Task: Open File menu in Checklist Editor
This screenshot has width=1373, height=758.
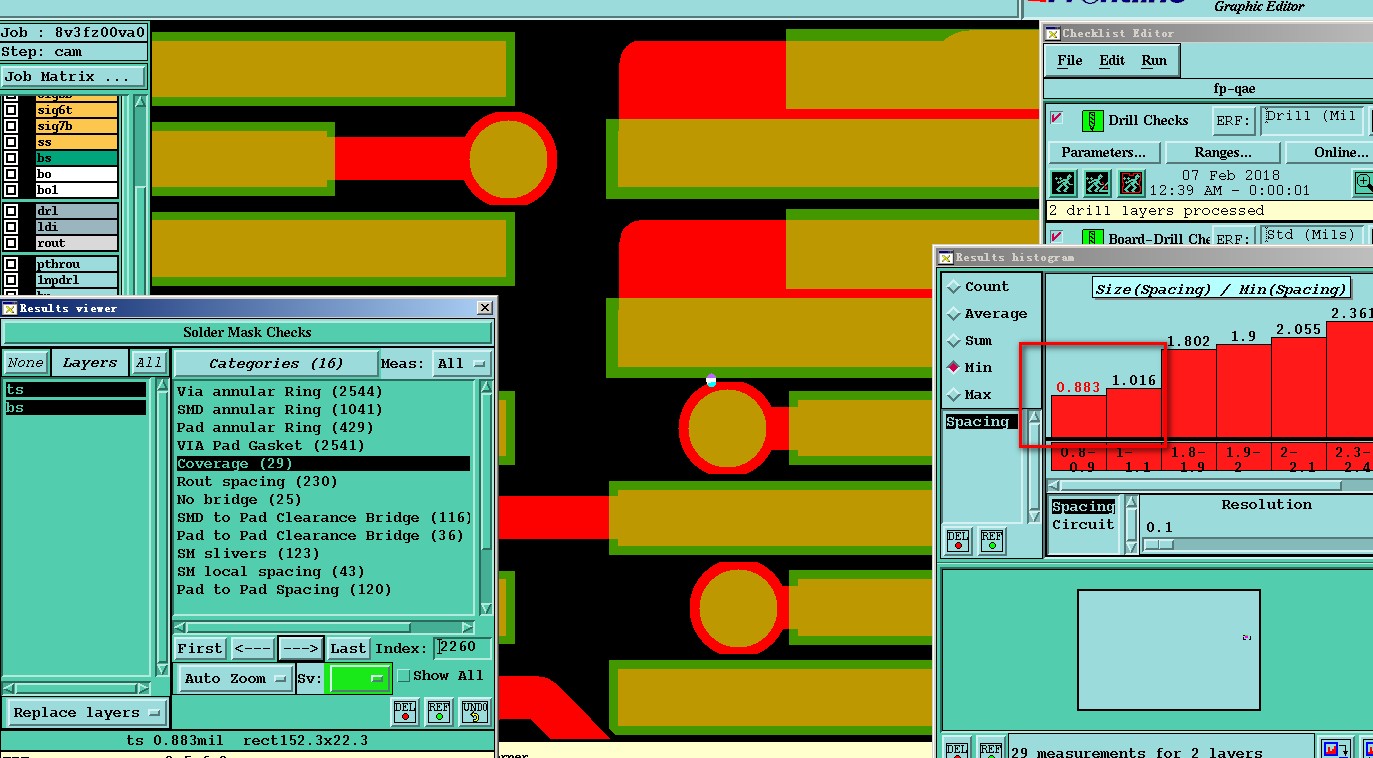Action: pyautogui.click(x=1070, y=60)
